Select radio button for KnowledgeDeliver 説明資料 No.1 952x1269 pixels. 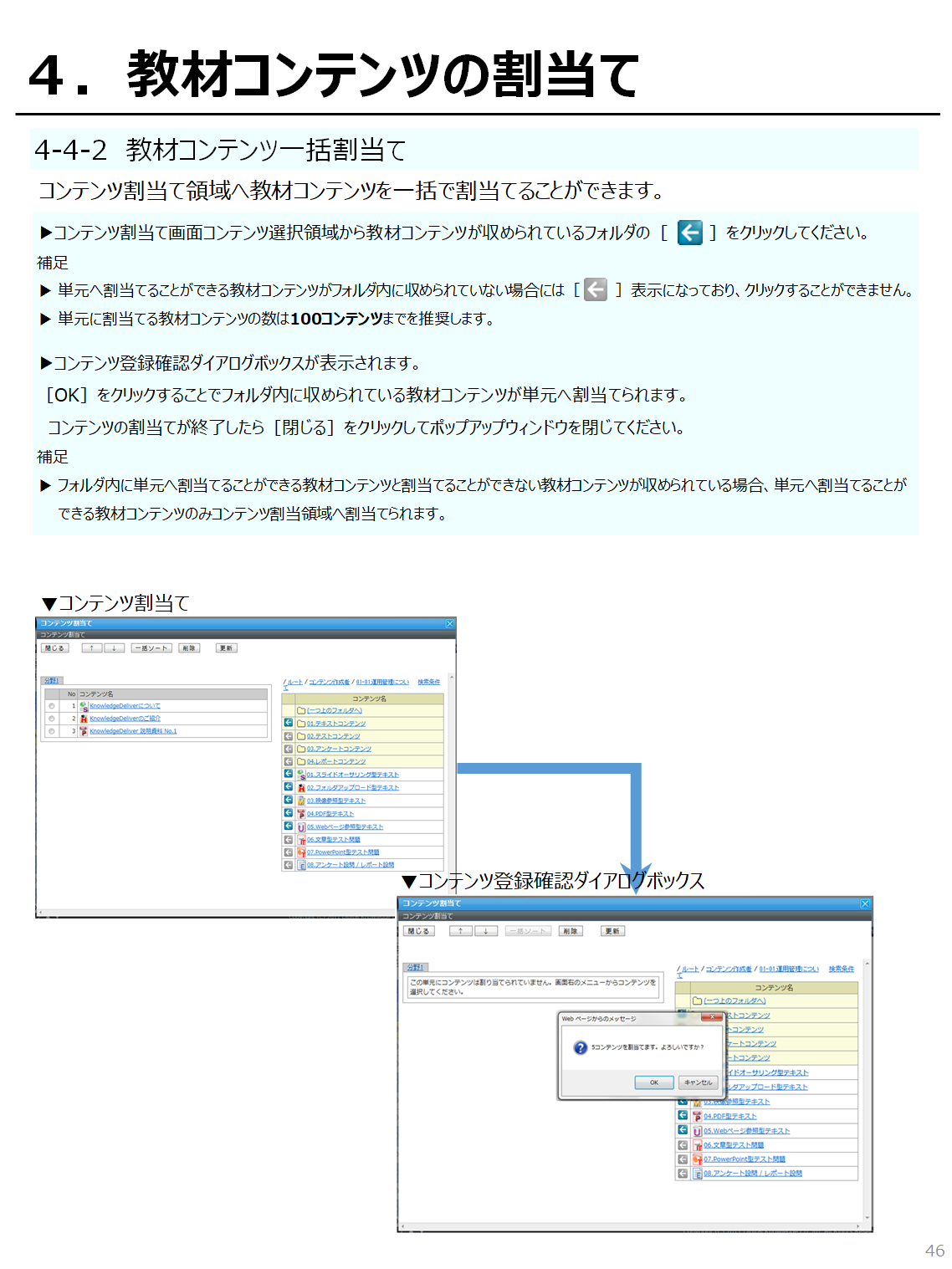click(52, 731)
